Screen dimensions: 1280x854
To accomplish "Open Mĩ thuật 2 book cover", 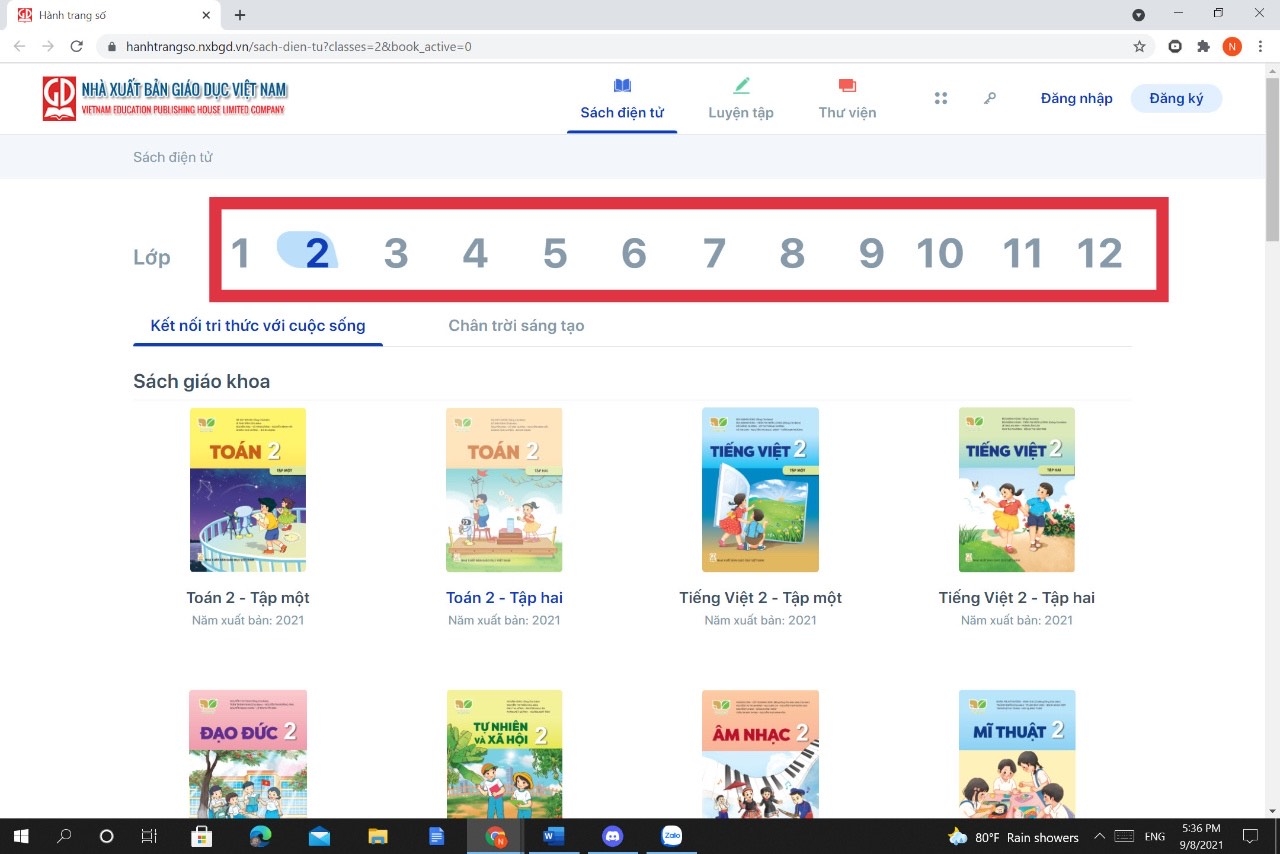I will click(x=1017, y=754).
